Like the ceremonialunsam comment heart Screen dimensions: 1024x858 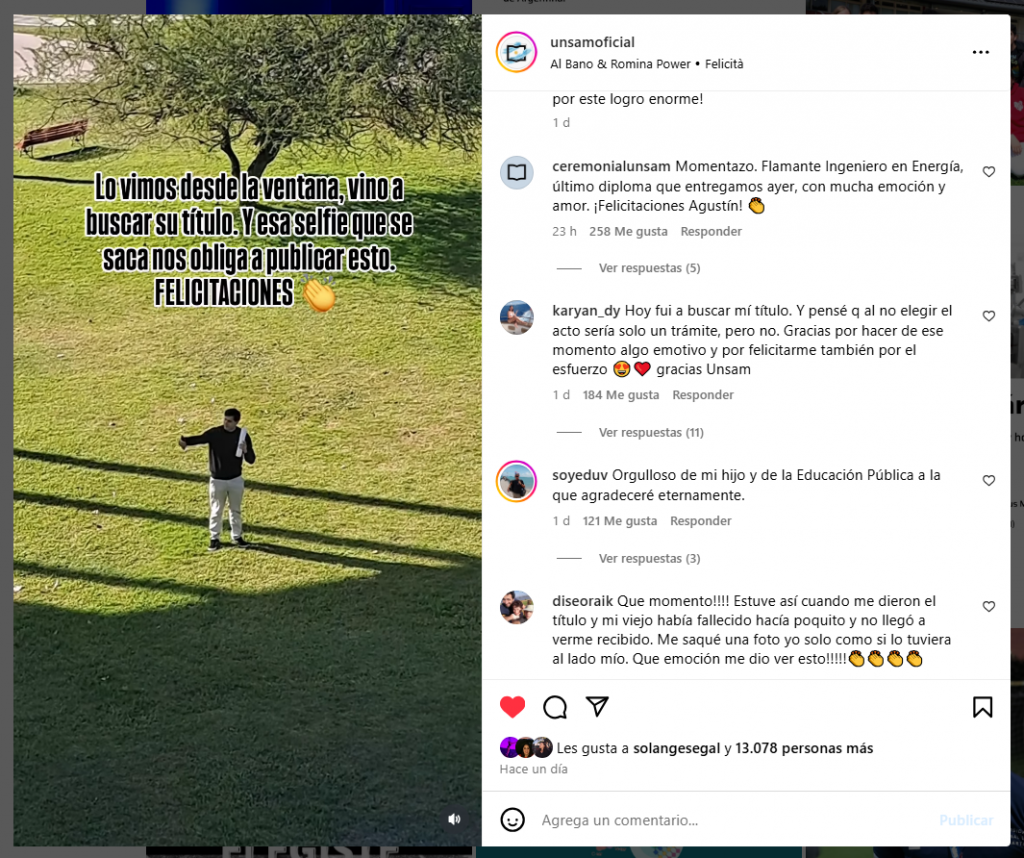(989, 172)
